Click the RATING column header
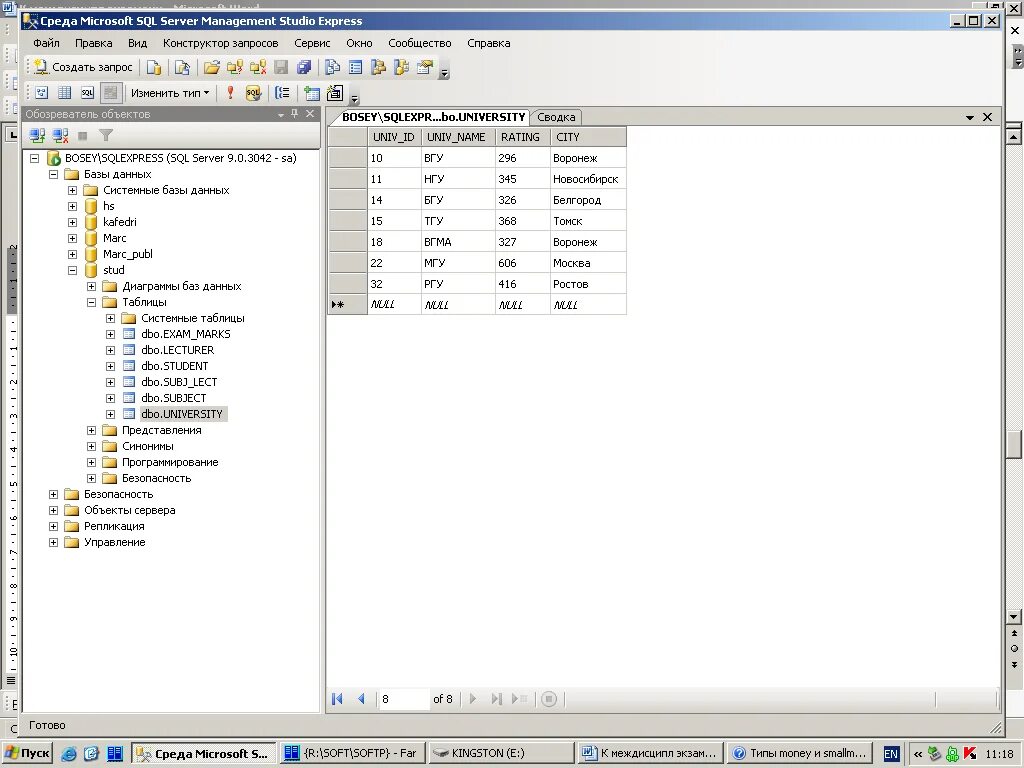This screenshot has height=768, width=1024. [522, 137]
